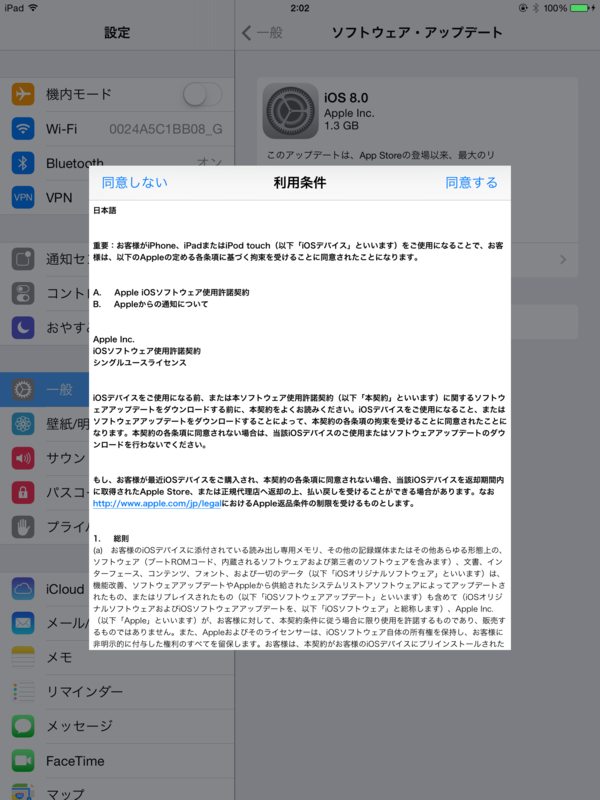Expand the details chevron in the update panel
Image resolution: width=600 pixels, height=800 pixels.
[x=563, y=260]
